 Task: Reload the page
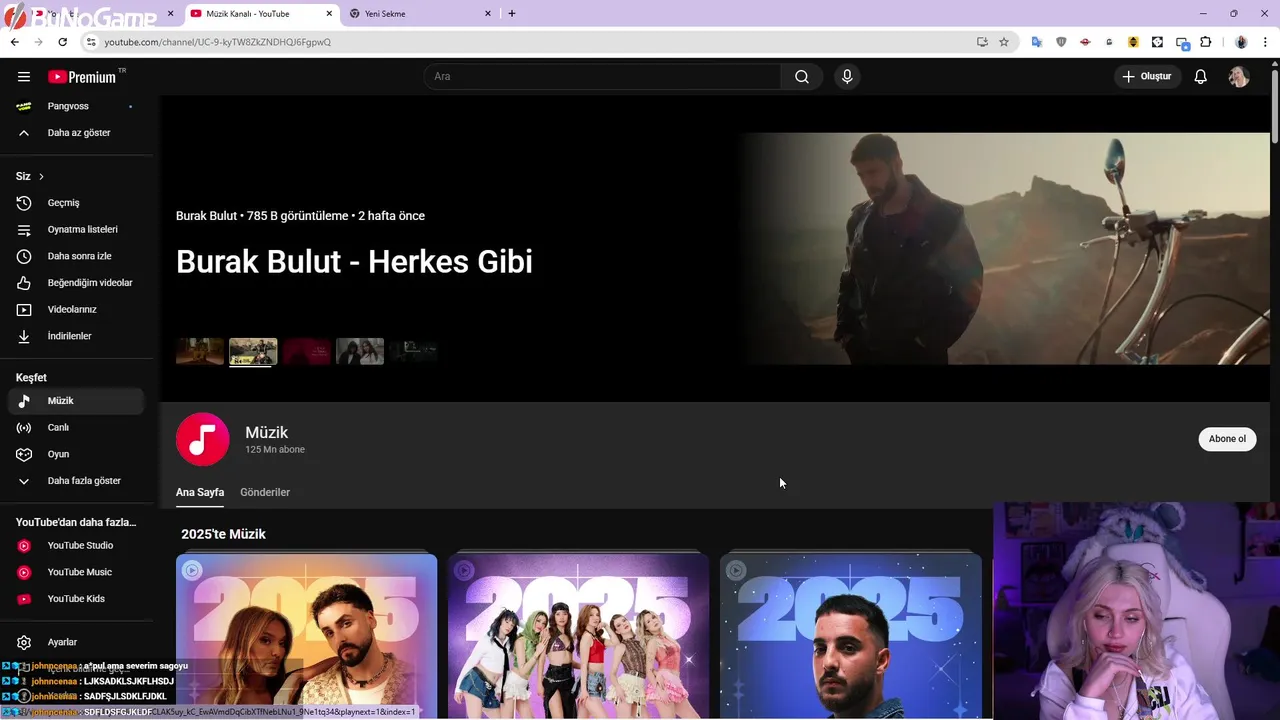point(62,42)
